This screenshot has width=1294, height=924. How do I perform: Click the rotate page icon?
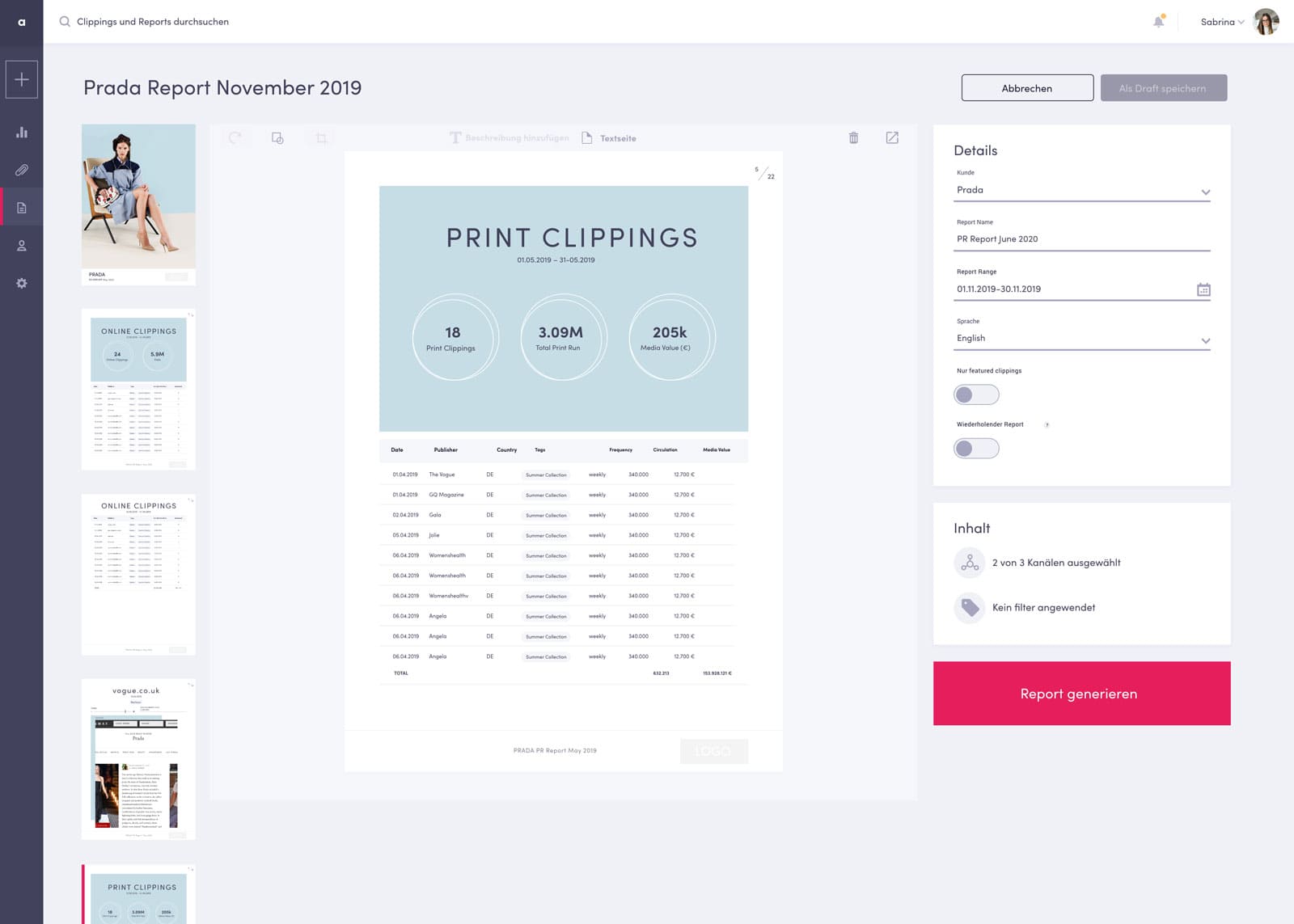pos(235,138)
